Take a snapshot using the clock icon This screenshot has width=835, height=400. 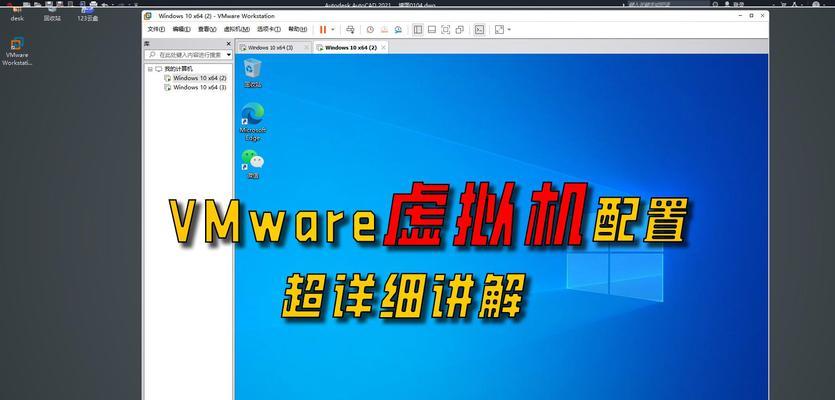pos(370,30)
